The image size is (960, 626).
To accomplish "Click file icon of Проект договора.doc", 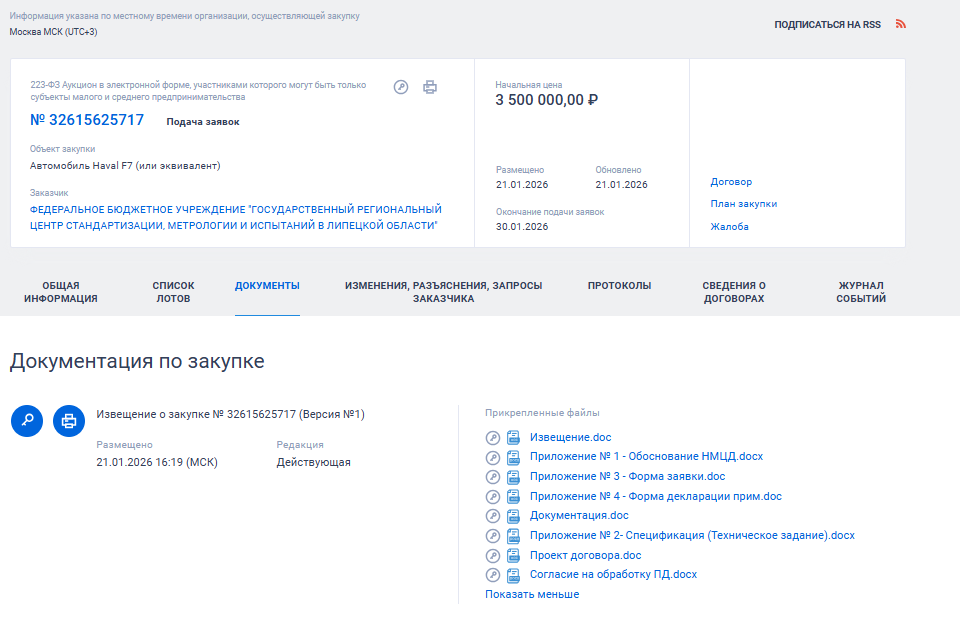I will tap(513, 555).
